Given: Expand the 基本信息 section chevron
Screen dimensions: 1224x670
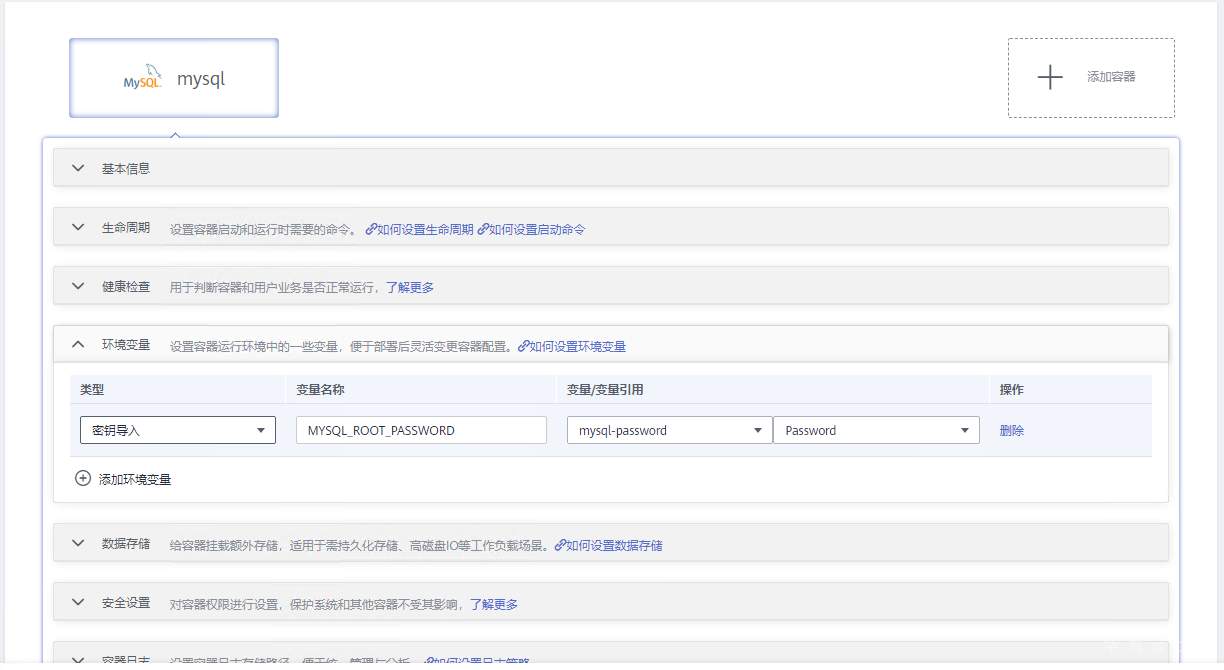Looking at the screenshot, I should click(79, 168).
